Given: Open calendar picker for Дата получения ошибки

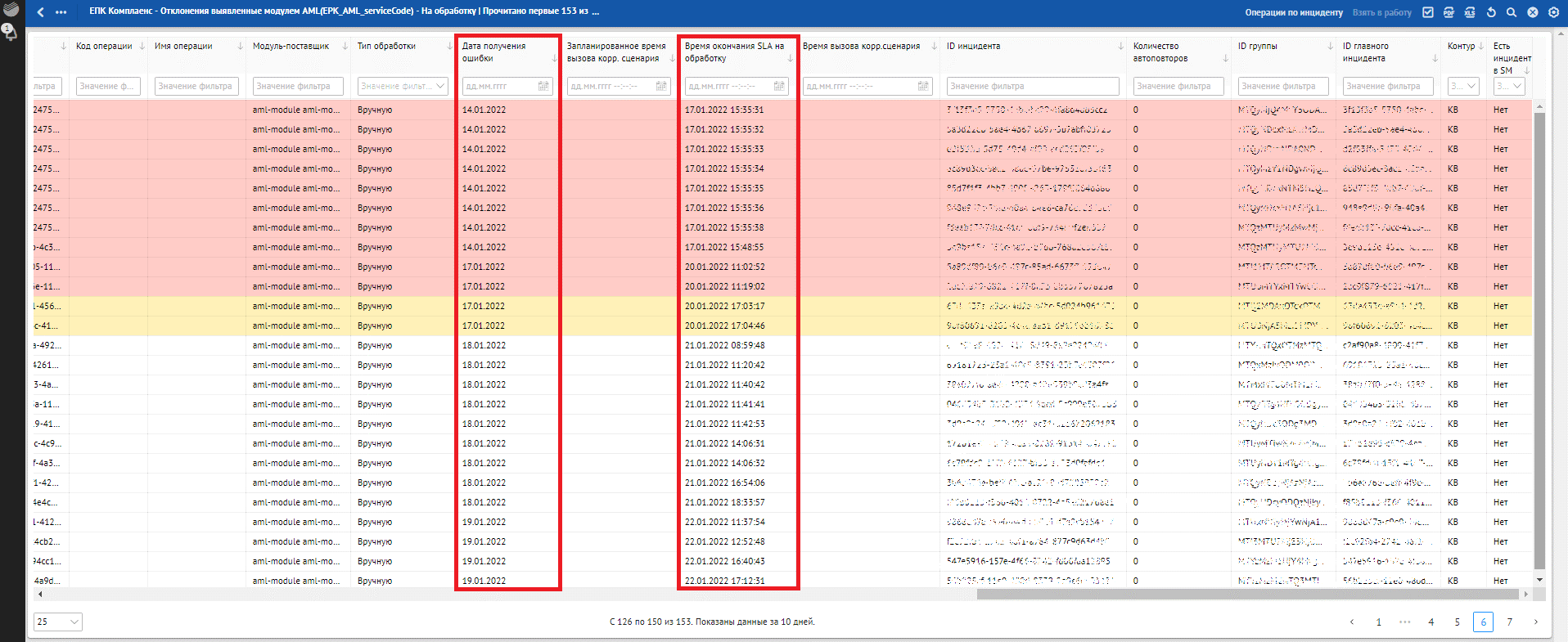Looking at the screenshot, I should 543,86.
